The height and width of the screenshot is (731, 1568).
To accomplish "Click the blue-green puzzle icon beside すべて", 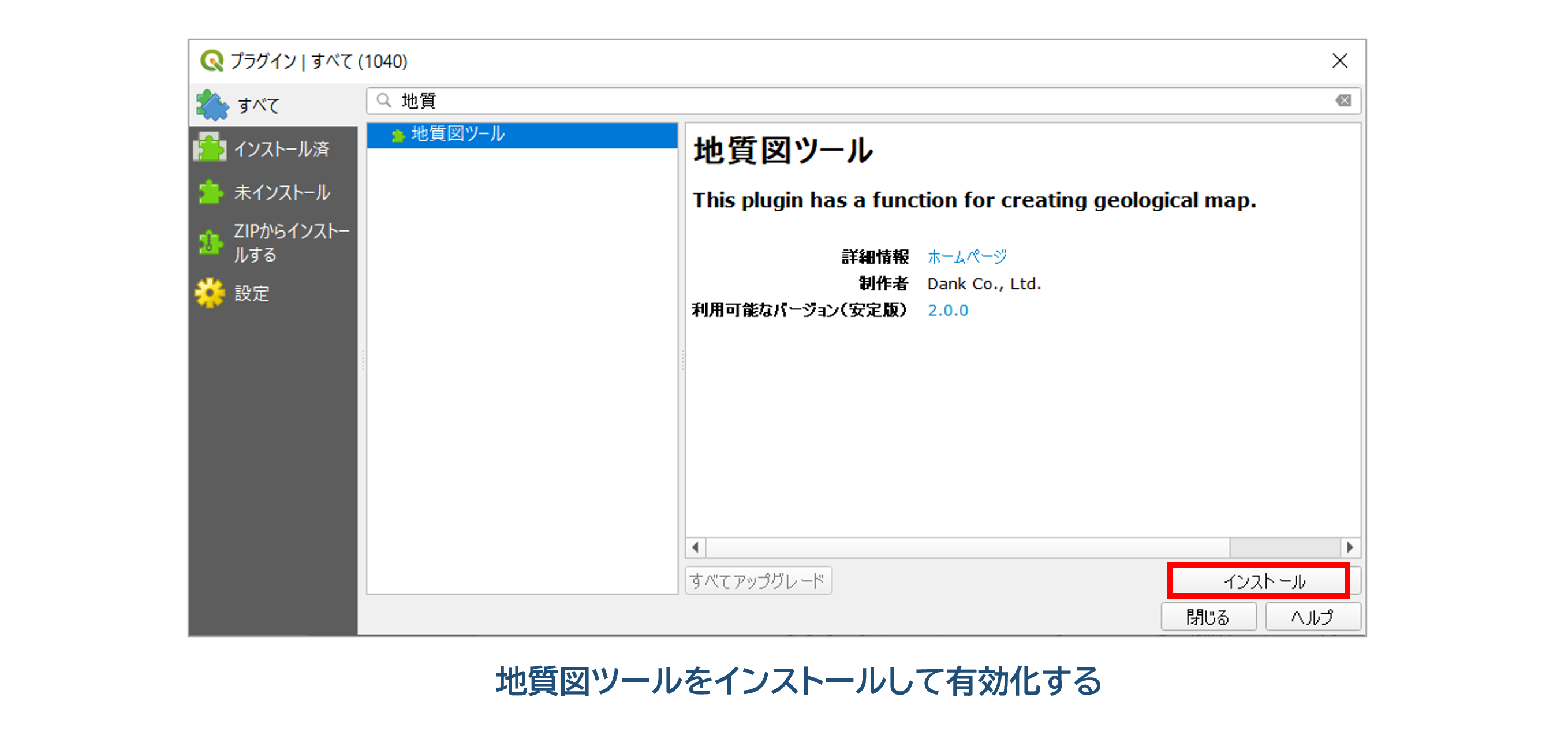I will pyautogui.click(x=212, y=105).
